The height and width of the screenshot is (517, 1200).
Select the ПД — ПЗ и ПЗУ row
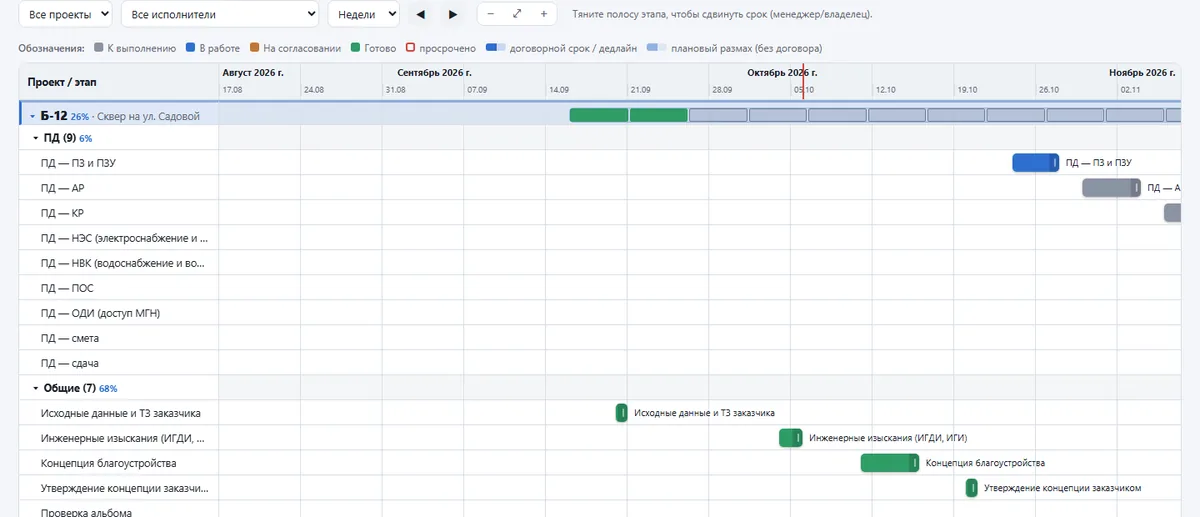[118, 163]
